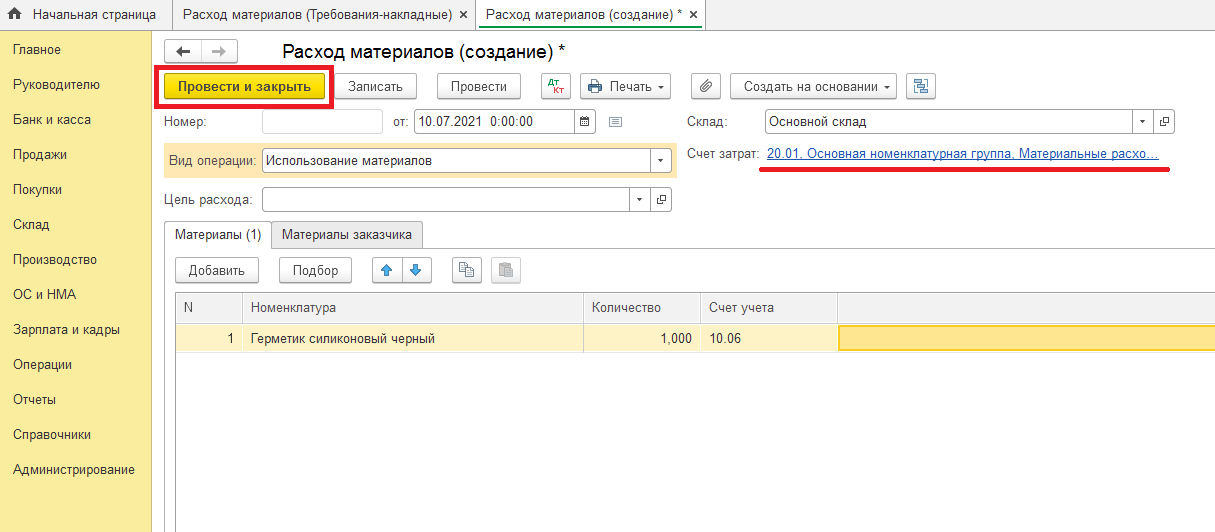Open attached files via paperclip icon

706,86
